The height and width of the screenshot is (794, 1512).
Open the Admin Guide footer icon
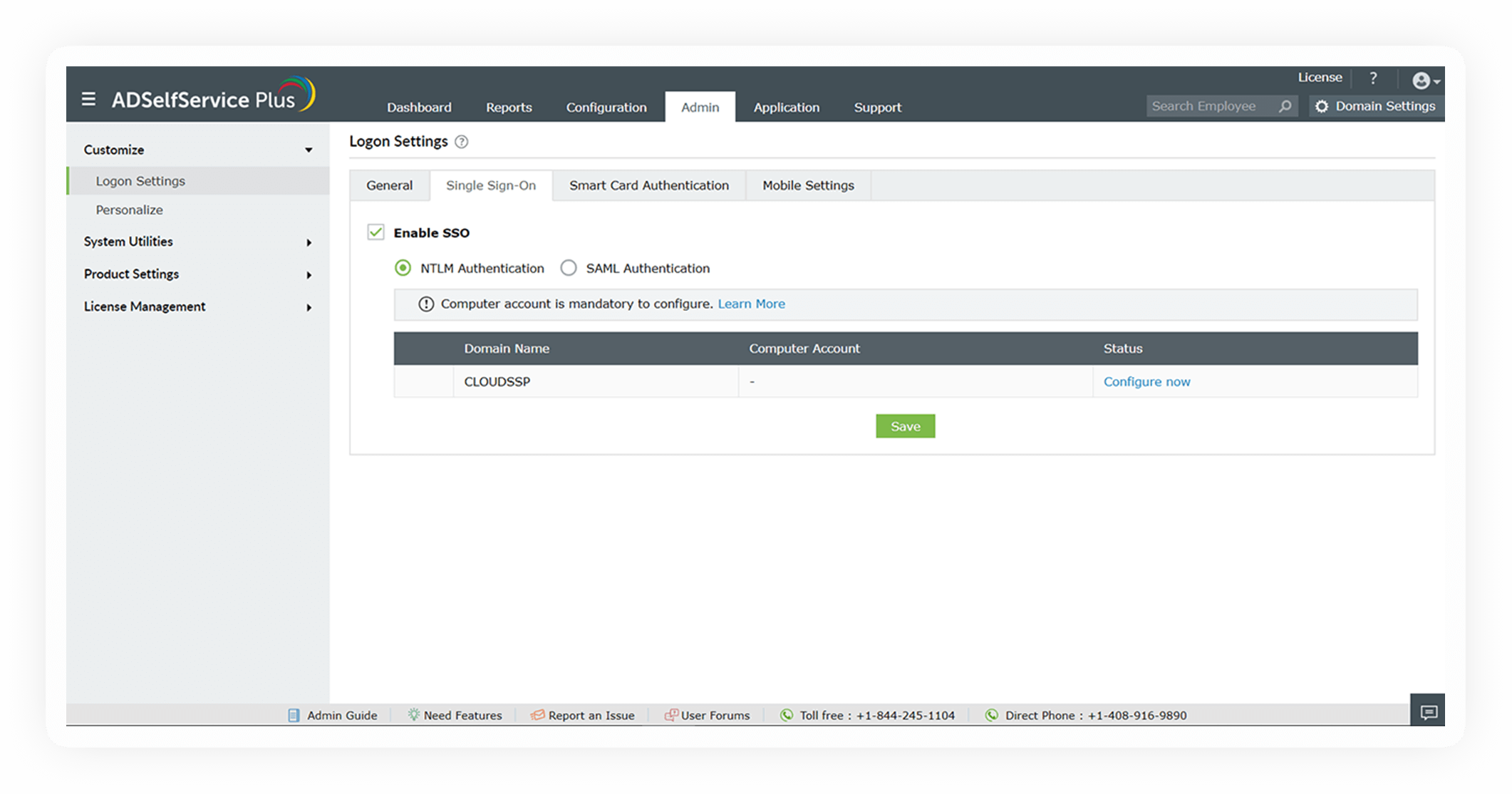pos(294,715)
